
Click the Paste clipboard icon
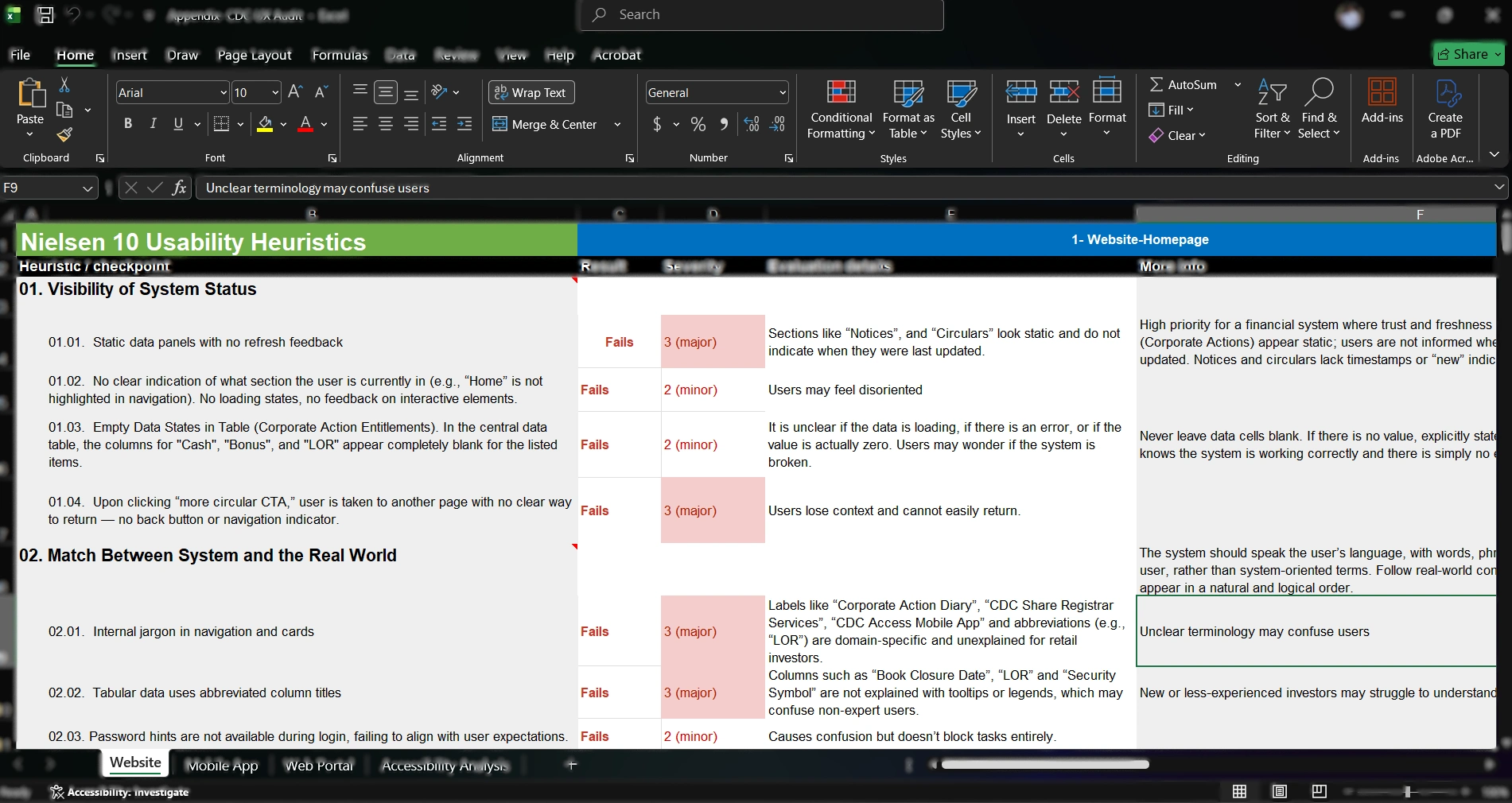pos(30,93)
